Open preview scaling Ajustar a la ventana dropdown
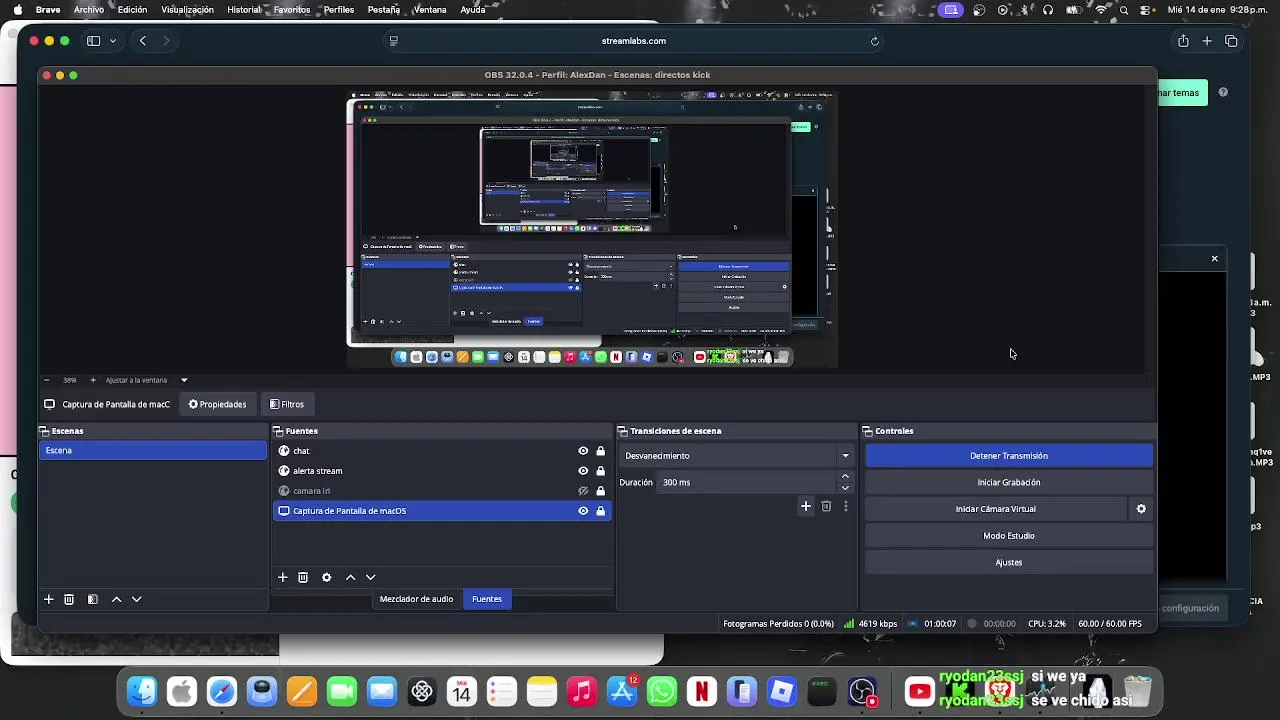This screenshot has width=1280, height=720. [146, 380]
